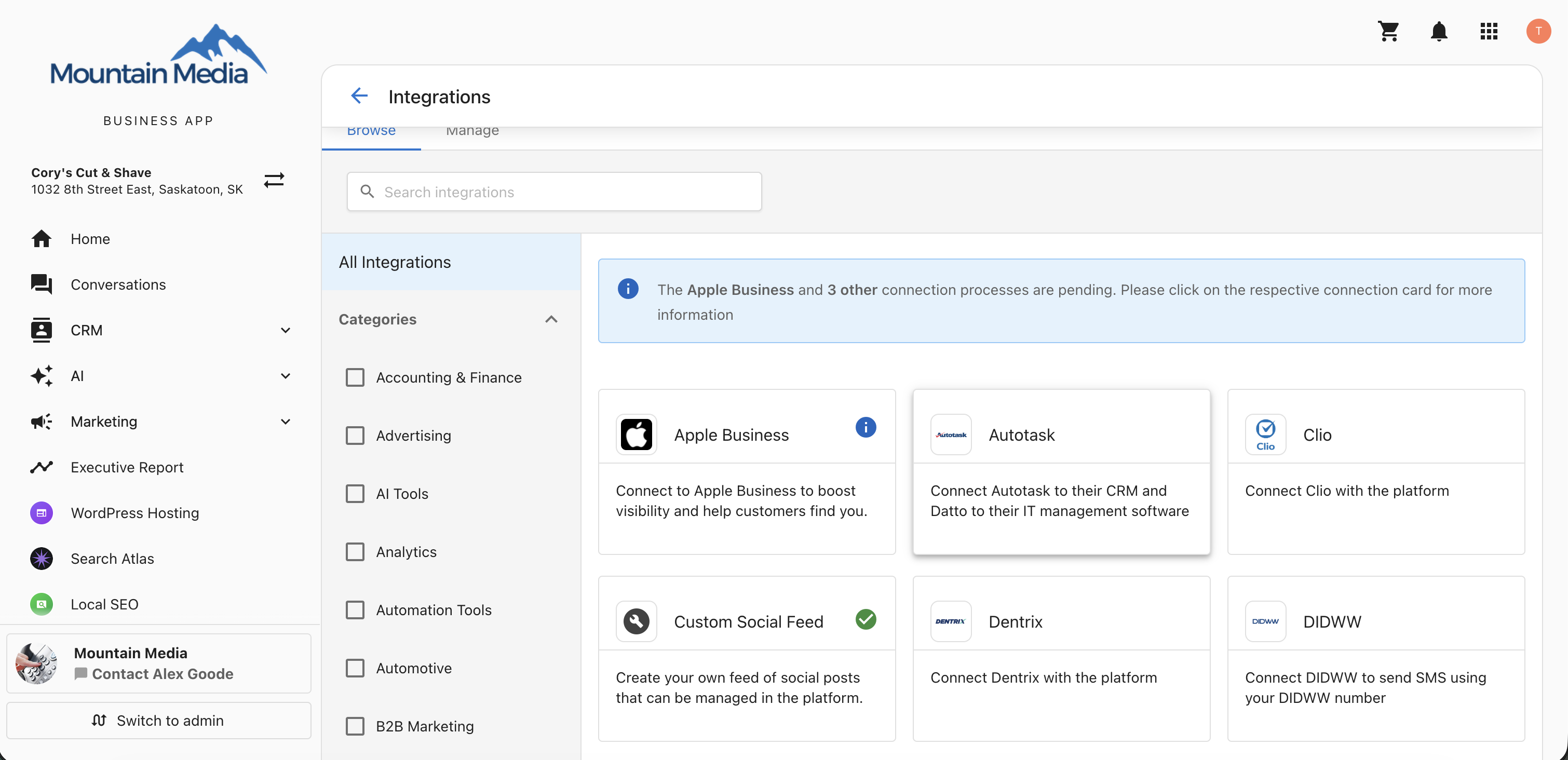
Task: Click the switch business location arrows icon
Action: (274, 180)
